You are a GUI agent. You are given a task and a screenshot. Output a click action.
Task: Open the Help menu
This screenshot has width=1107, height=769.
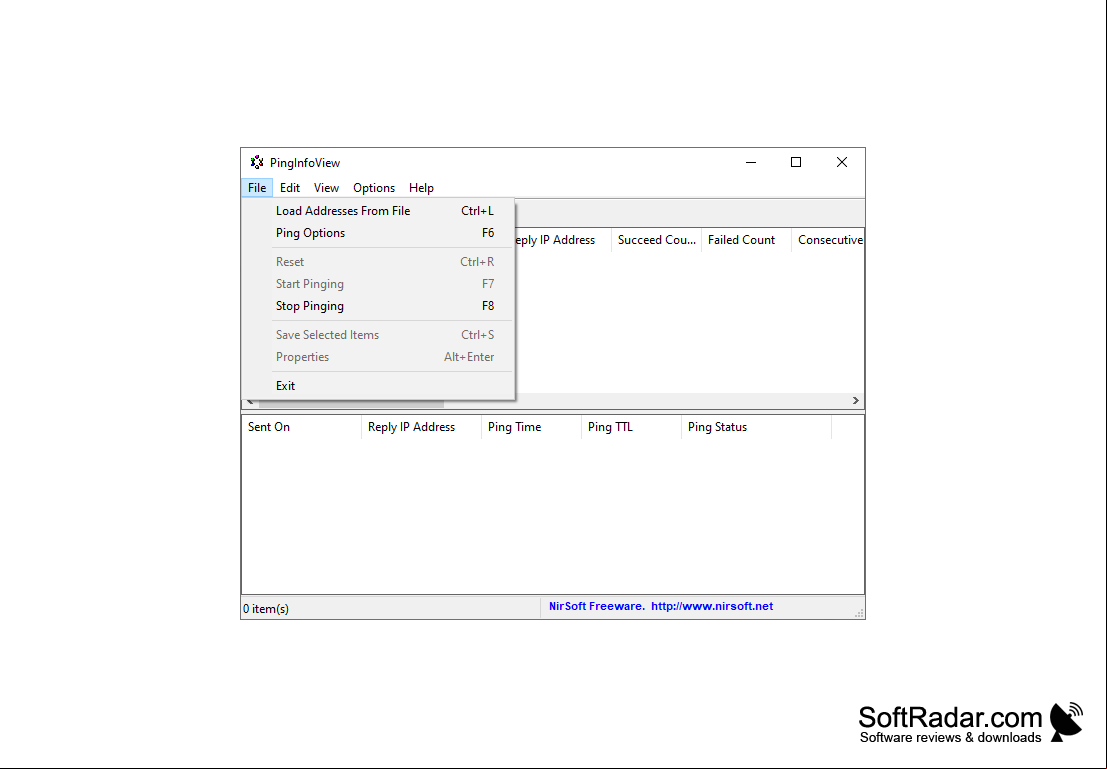[421, 188]
